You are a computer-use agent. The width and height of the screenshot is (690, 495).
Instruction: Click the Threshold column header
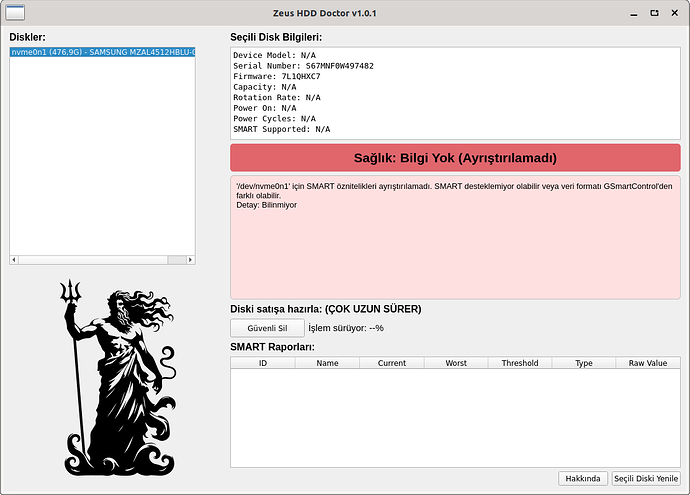[520, 363]
